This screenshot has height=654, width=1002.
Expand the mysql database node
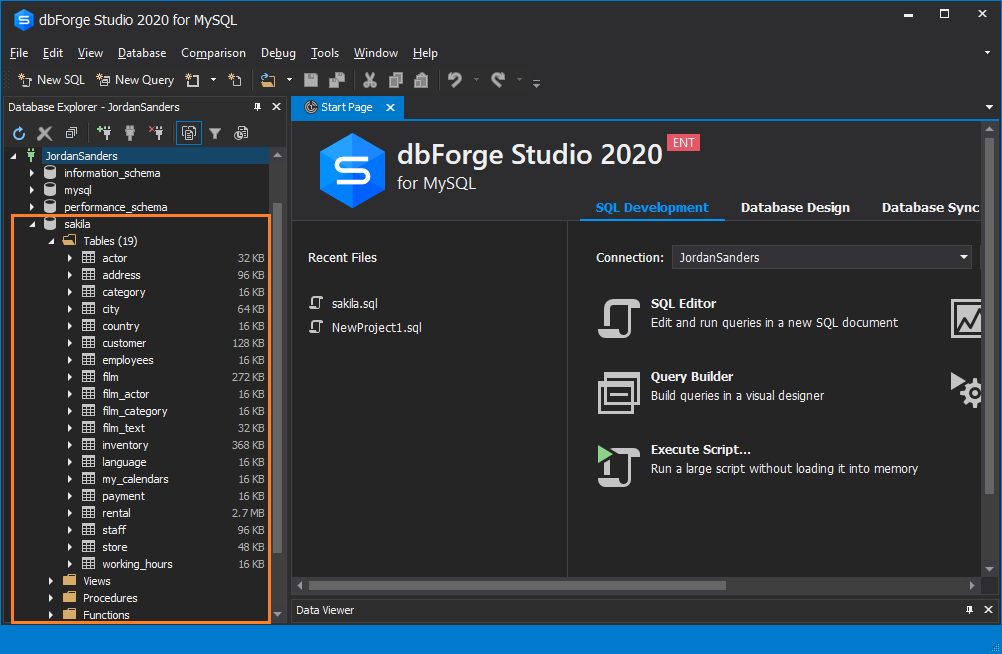(32, 190)
